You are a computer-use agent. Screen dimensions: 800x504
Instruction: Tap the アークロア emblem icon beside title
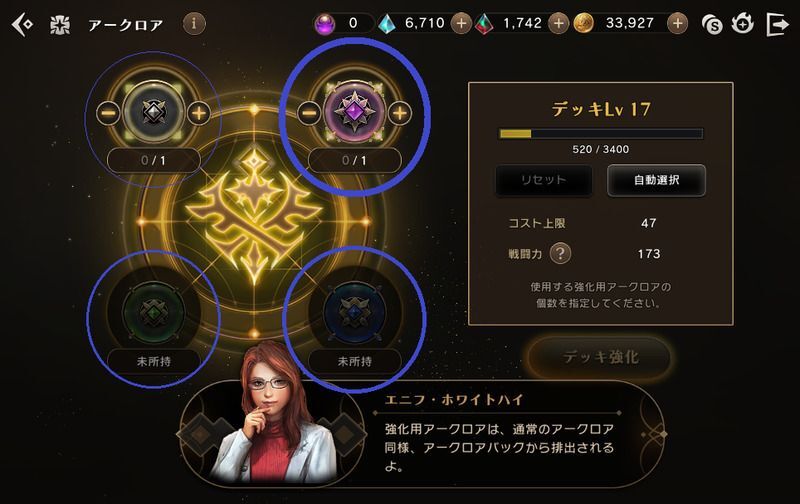60,24
